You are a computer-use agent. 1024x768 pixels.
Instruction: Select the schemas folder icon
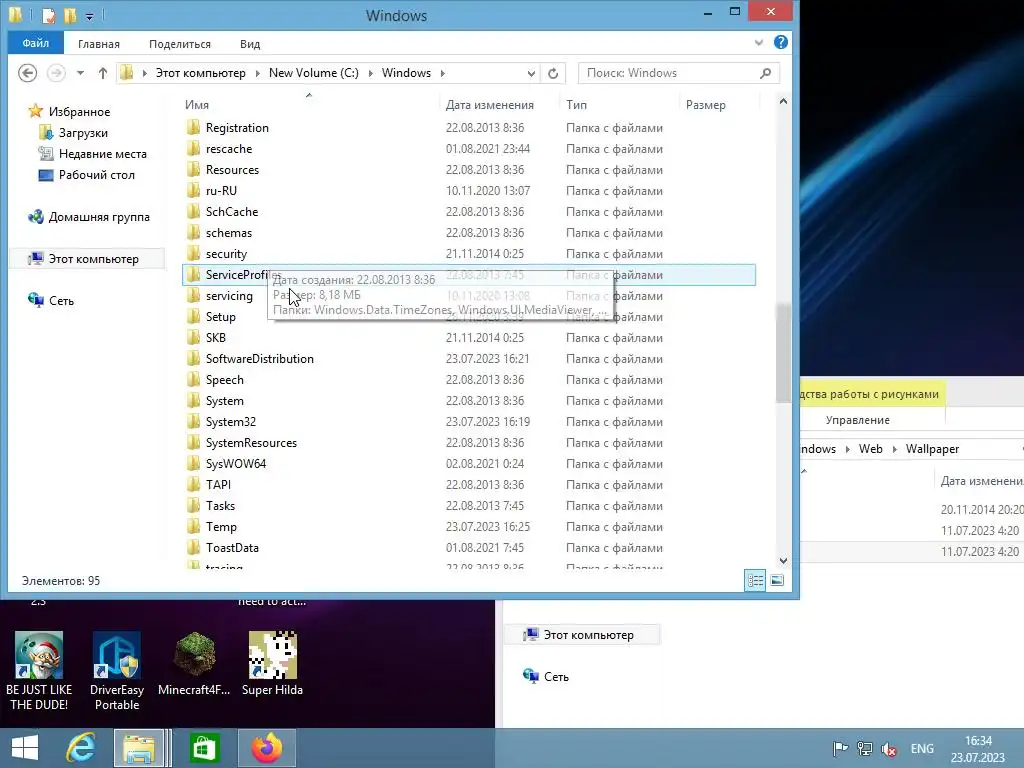tap(193, 232)
